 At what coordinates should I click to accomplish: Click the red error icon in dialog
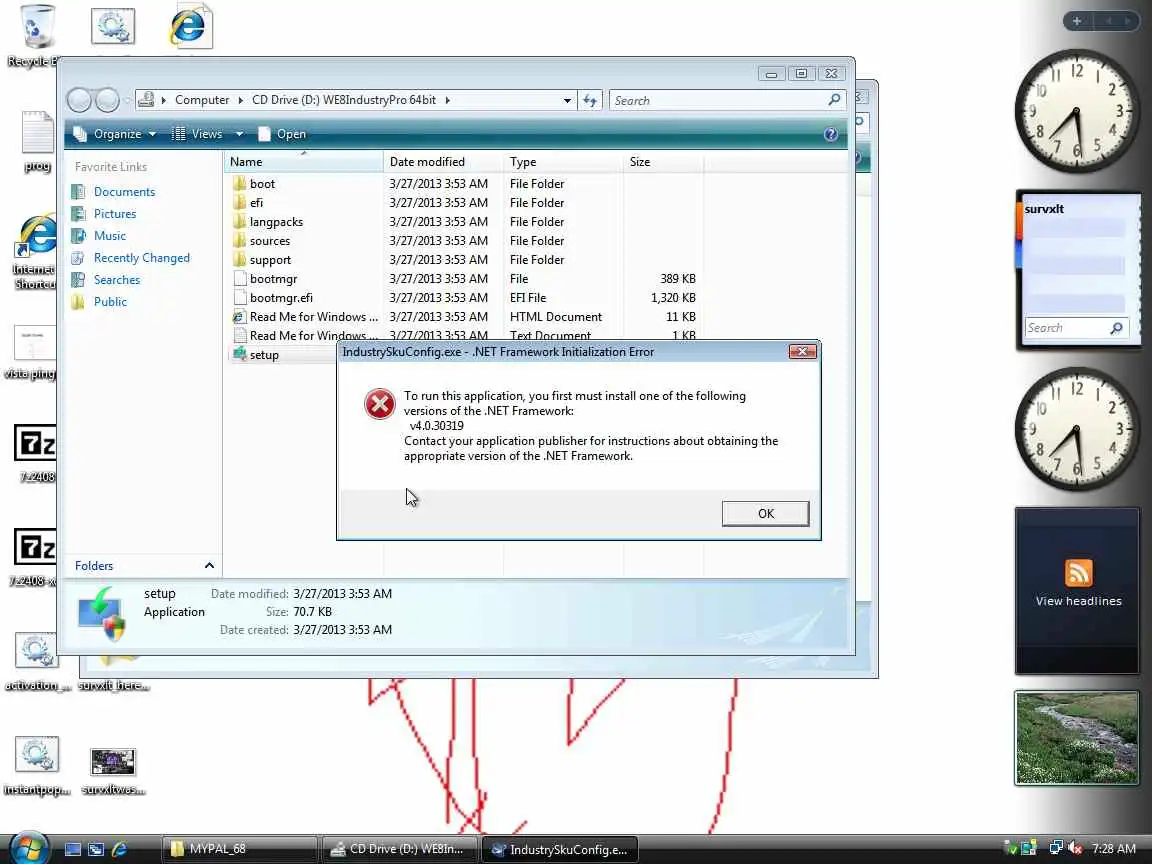point(380,404)
